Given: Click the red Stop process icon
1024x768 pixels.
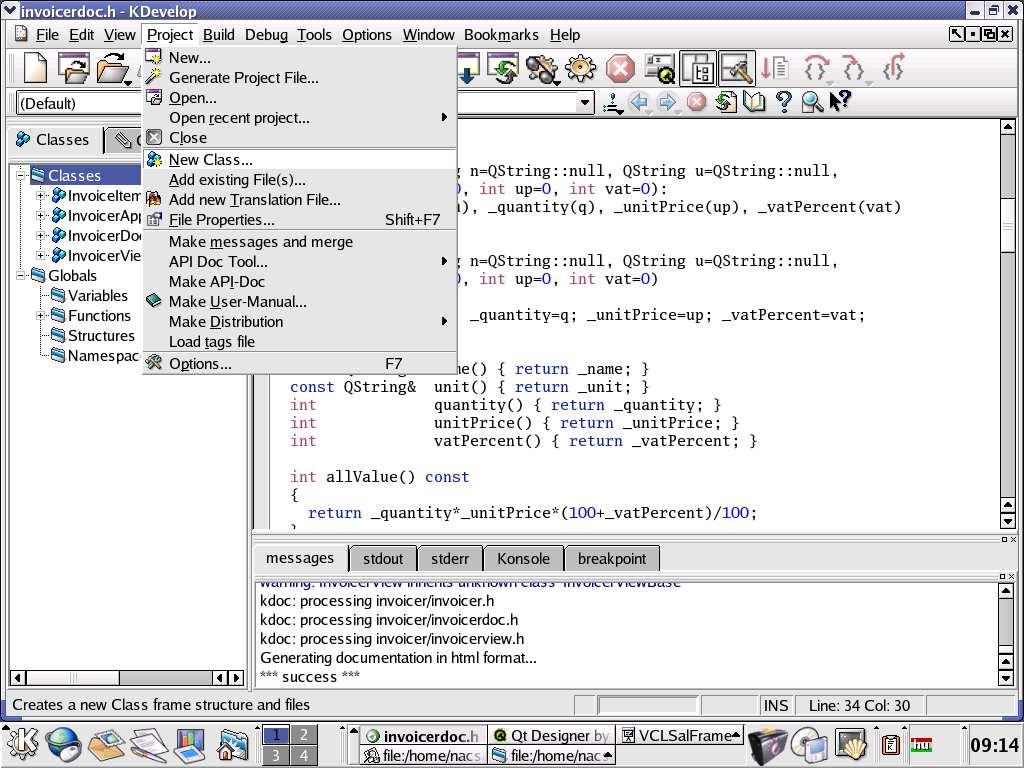Looking at the screenshot, I should (620, 69).
